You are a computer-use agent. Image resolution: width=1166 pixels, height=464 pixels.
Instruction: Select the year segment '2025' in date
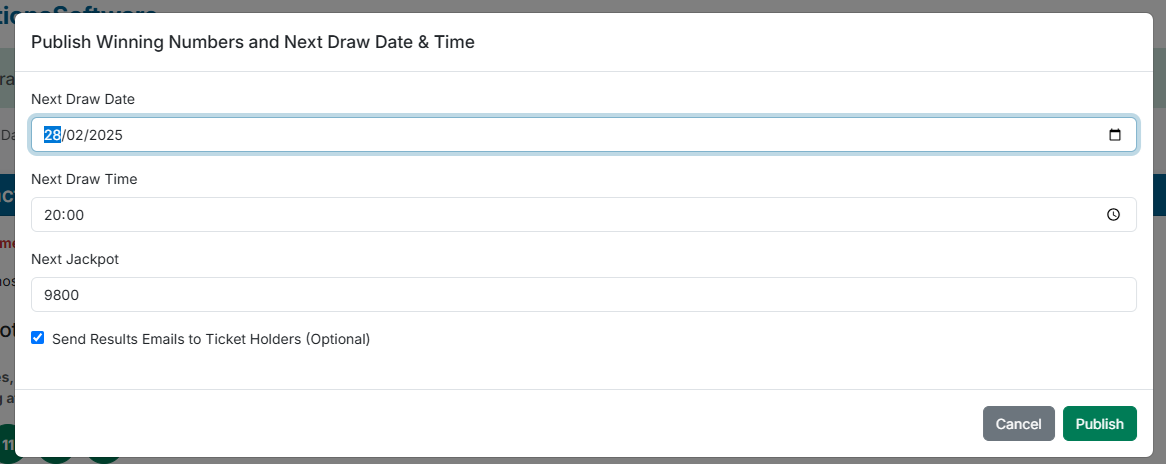(105, 135)
